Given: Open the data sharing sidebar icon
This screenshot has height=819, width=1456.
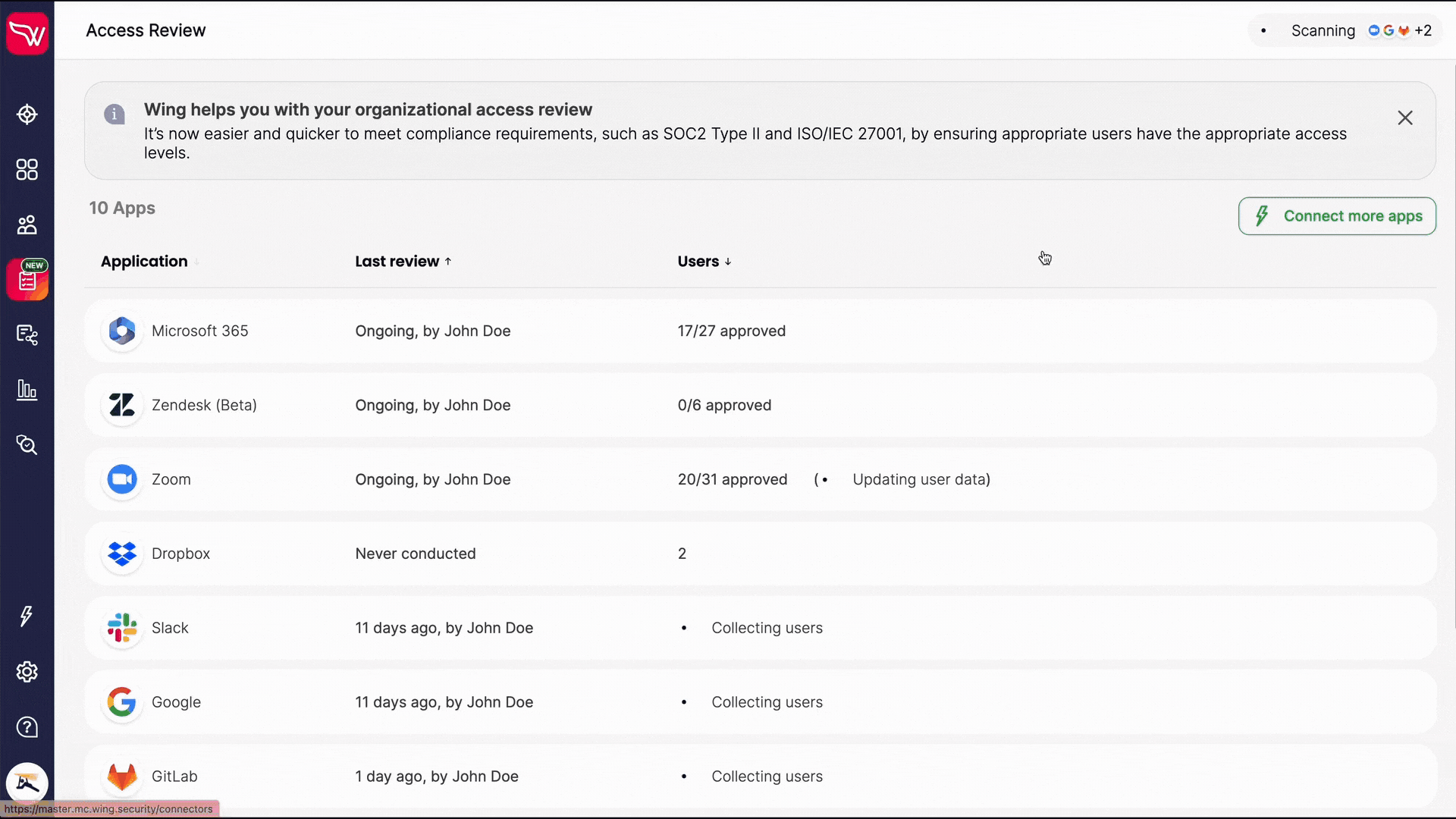Looking at the screenshot, I should tap(27, 334).
